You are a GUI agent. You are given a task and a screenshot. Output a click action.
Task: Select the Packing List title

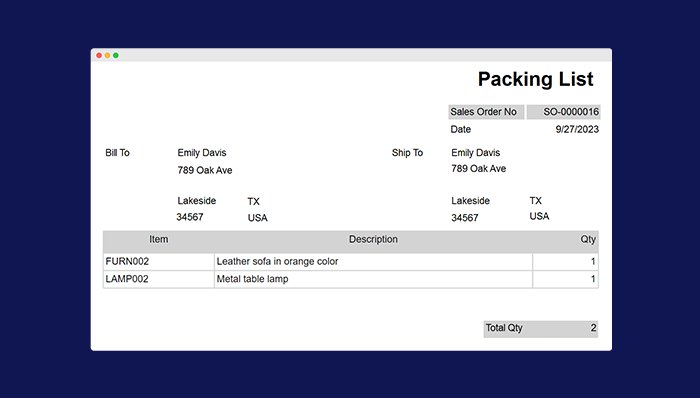tap(535, 79)
